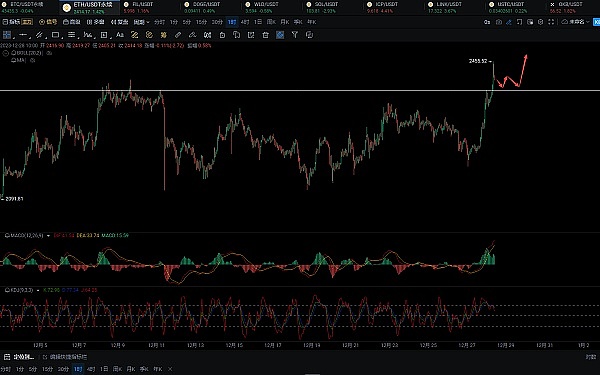Select the Aa text annotation tool

tap(120, 35)
